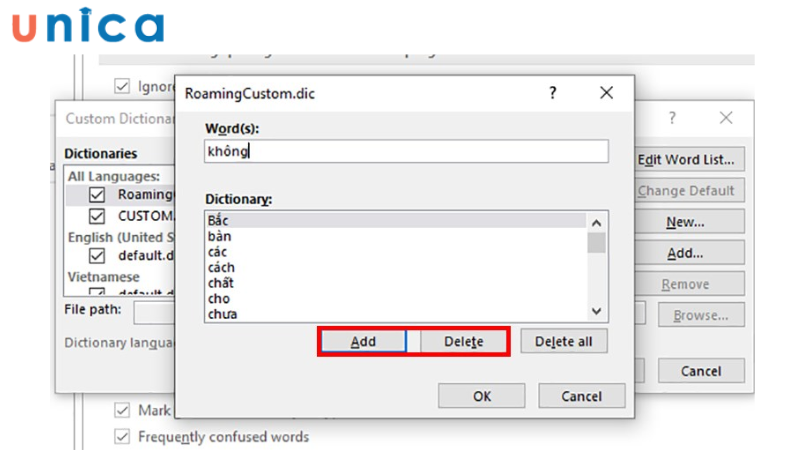Screen dimensions: 800x450
Task: Open help with the RoamingCustom.dic question mark icon
Action: pyautogui.click(x=552, y=93)
